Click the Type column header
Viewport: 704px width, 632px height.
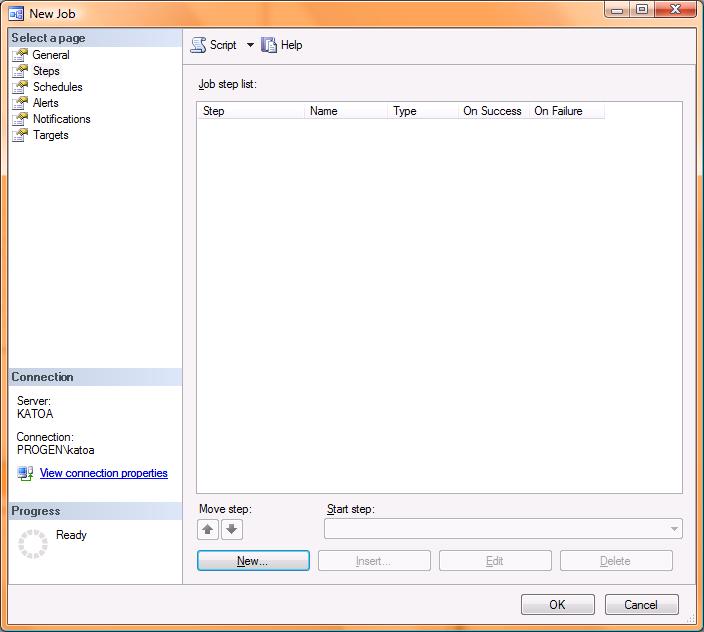click(423, 111)
